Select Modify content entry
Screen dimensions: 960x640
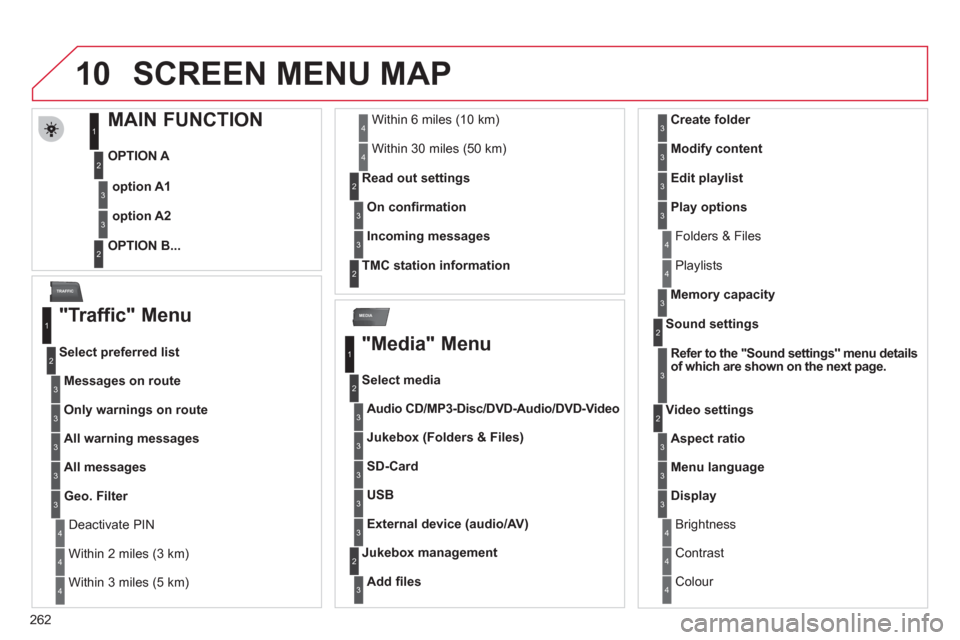(x=716, y=149)
